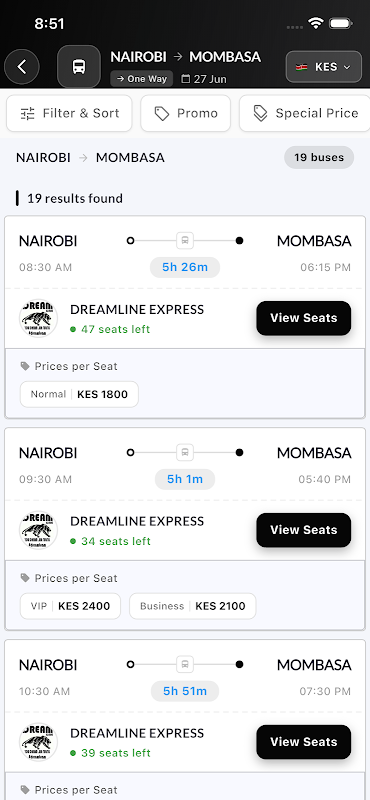Select Business KES 2100 price chip
The image size is (370, 800).
192,606
